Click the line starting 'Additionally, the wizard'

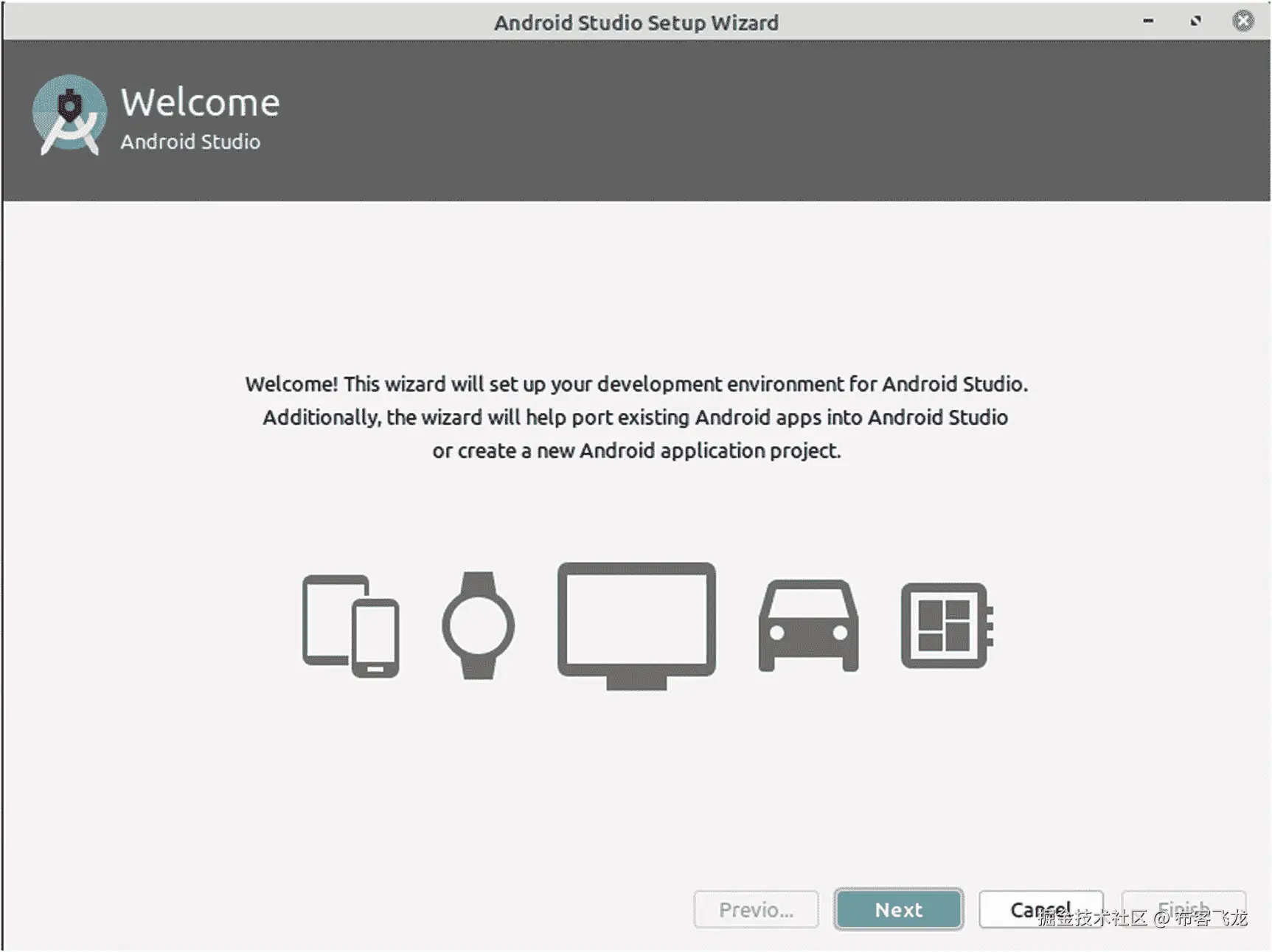[636, 417]
